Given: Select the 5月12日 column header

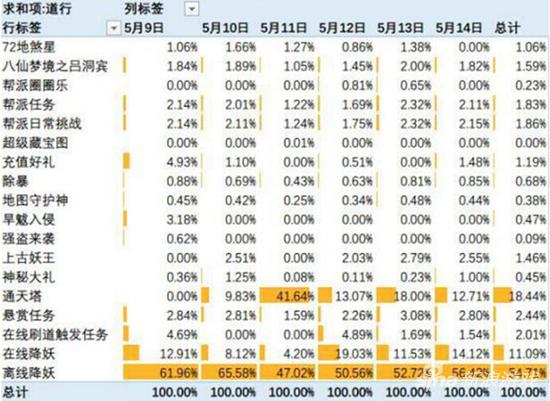Looking at the screenshot, I should (342, 28).
